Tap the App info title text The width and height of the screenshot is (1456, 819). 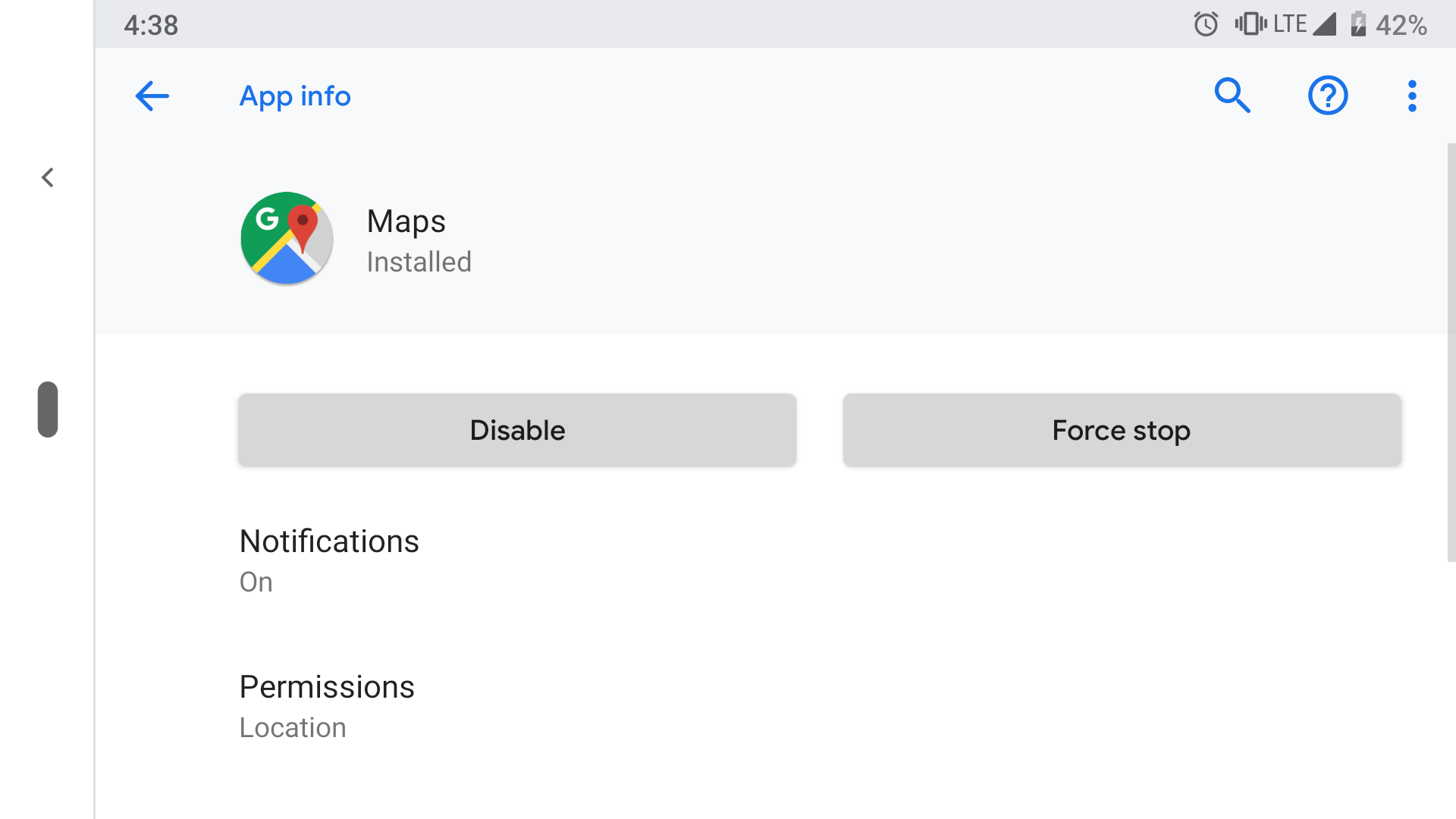pos(295,96)
